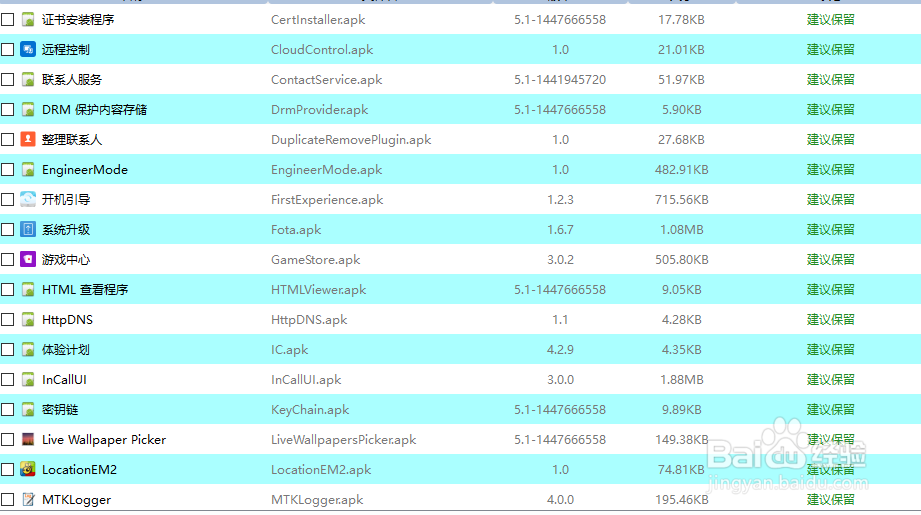Viewport: 921px width, 515px height.
Task: Check the 游戏中心 checkbox
Action: pos(8,260)
